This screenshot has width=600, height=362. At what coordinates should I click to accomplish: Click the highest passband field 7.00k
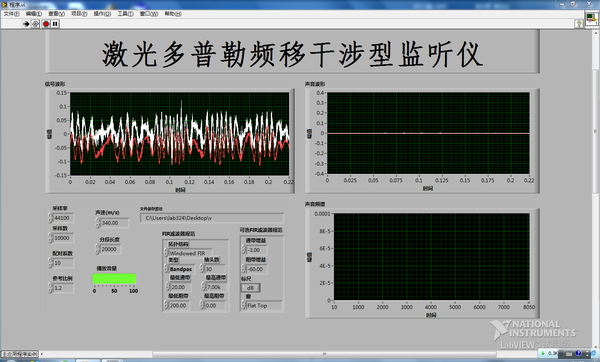pos(216,287)
